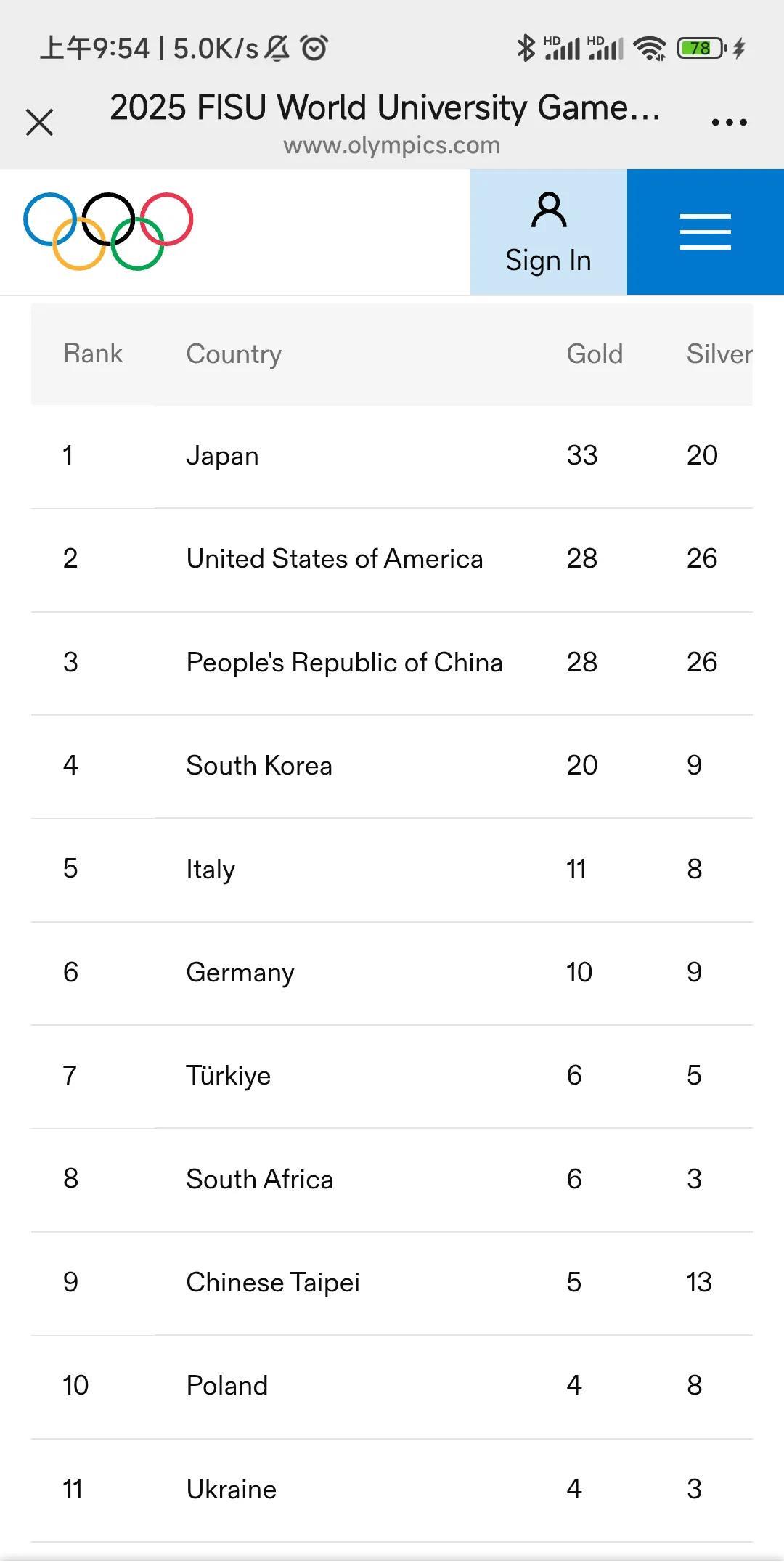This screenshot has width=784, height=1568.
Task: Open the three-dot more options menu
Action: (x=729, y=122)
